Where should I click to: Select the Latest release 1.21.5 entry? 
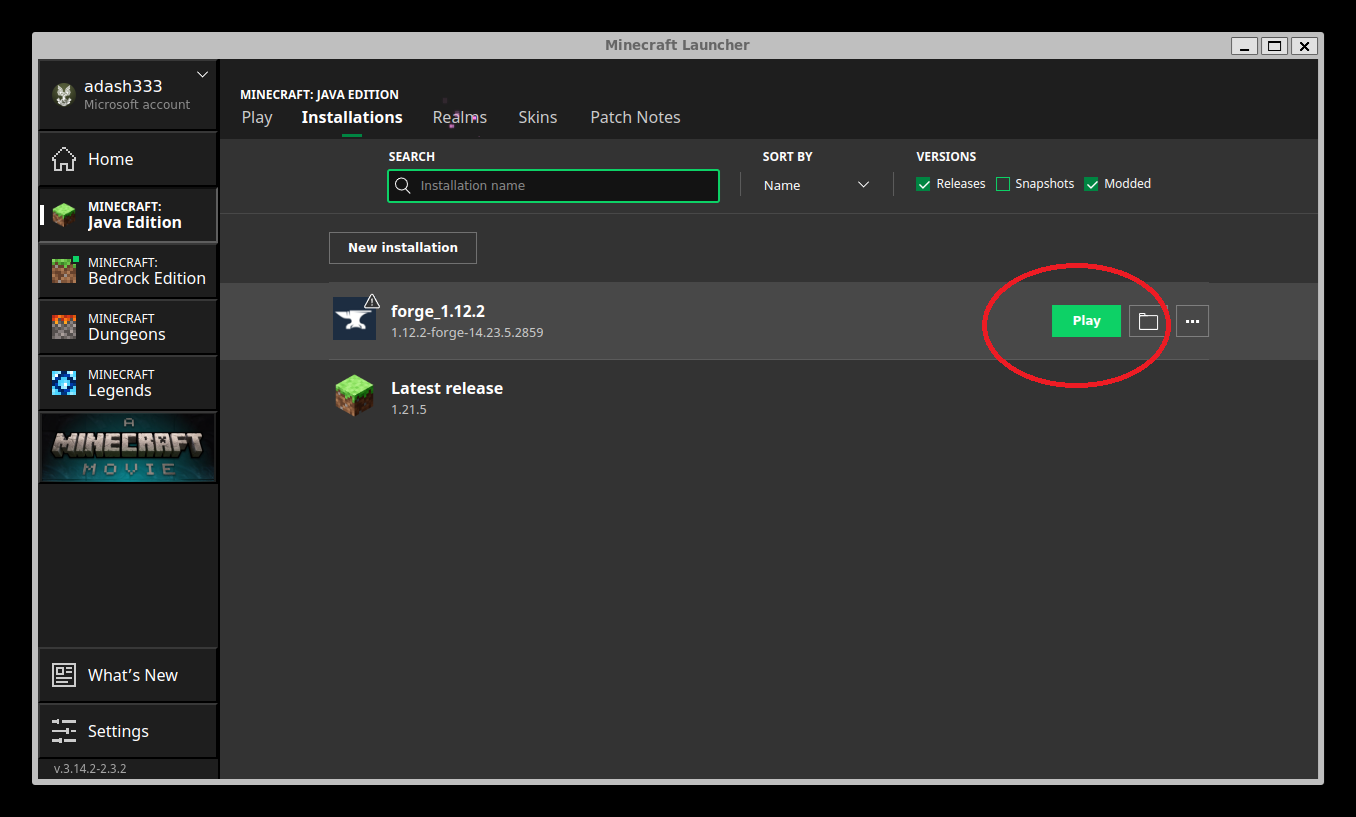[769, 397]
